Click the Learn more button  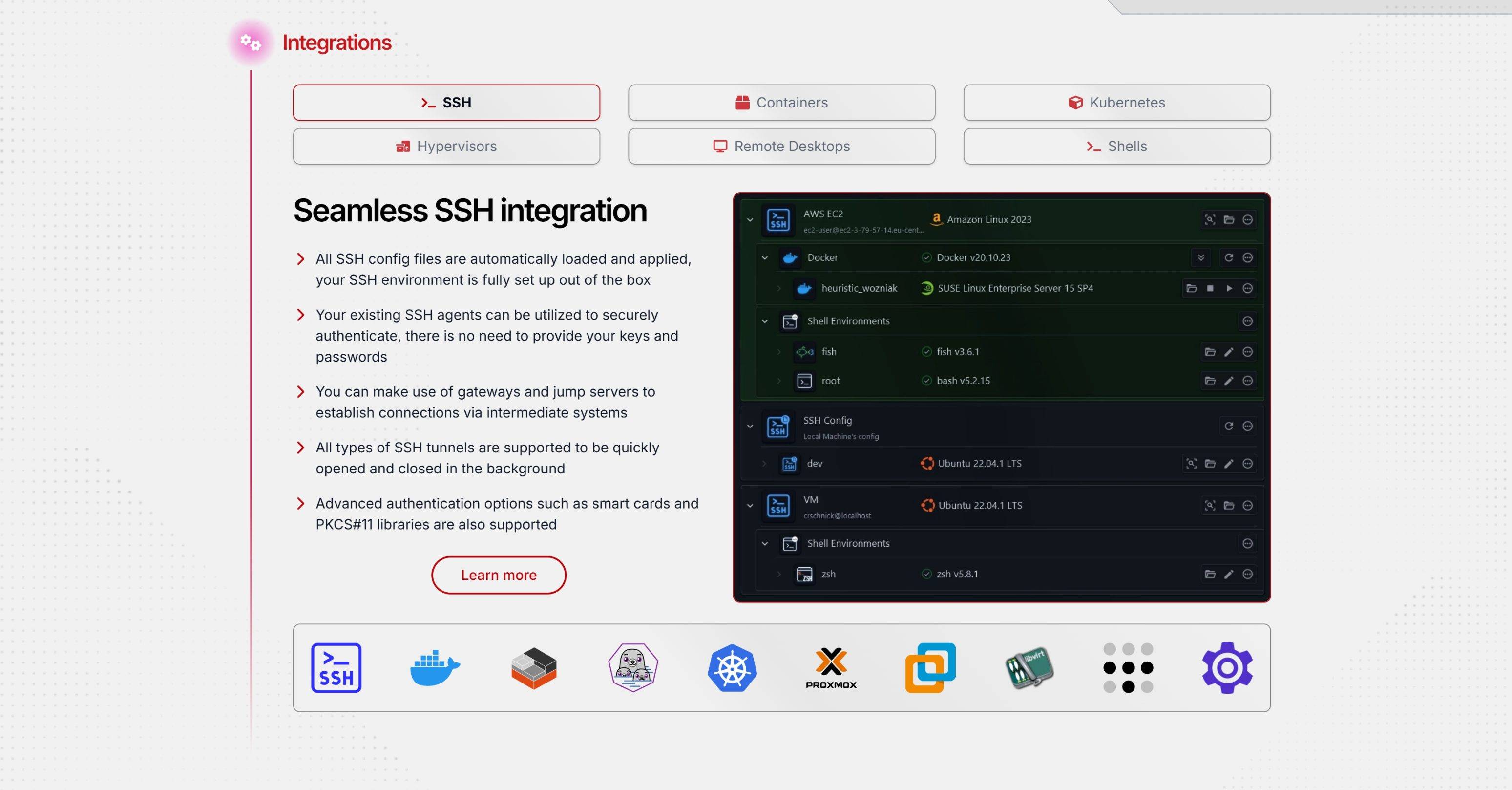click(x=498, y=575)
